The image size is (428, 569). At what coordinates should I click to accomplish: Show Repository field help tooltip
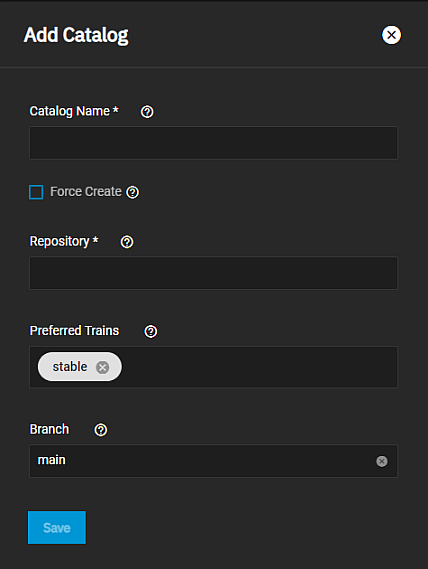(127, 242)
